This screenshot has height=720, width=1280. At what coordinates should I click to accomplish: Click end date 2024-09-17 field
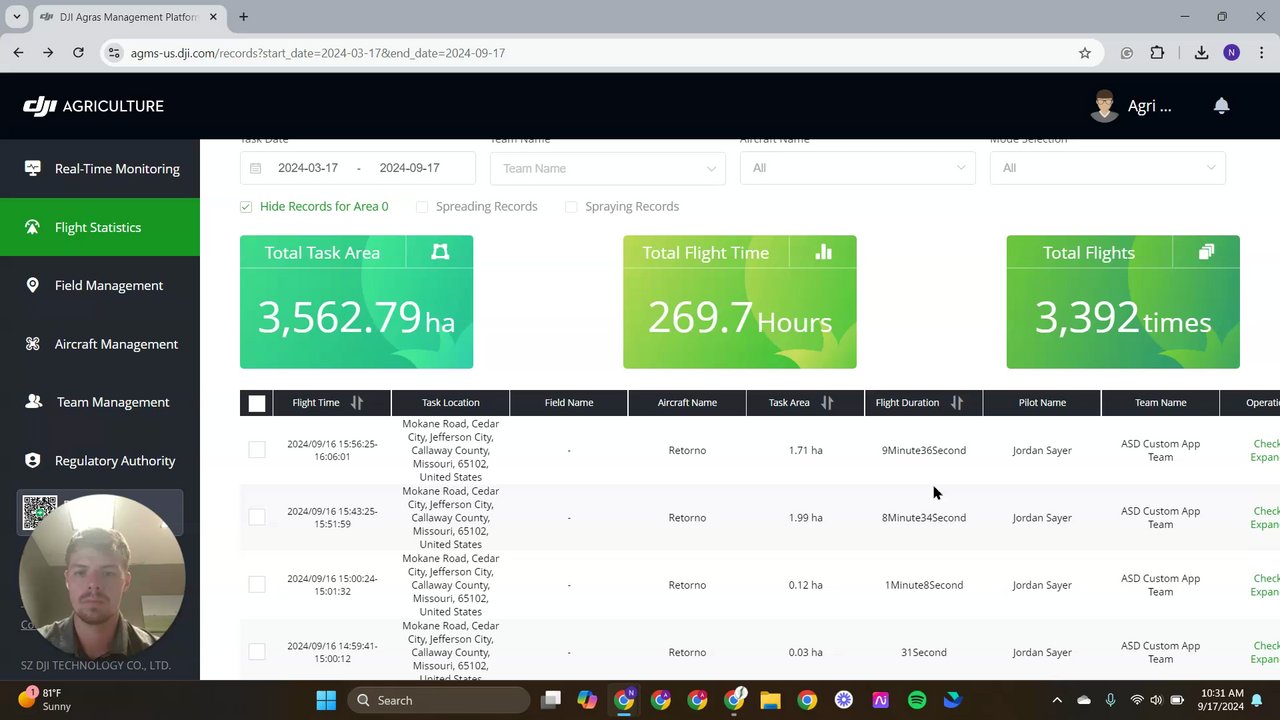pos(409,168)
